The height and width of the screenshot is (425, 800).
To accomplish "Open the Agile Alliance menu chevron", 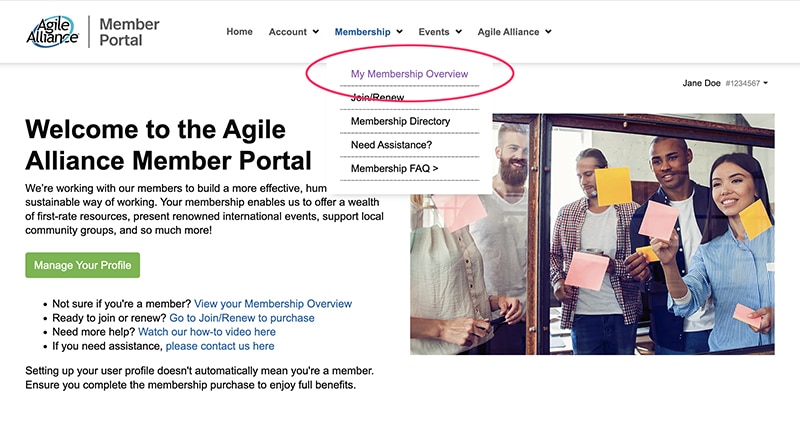I will pos(548,32).
